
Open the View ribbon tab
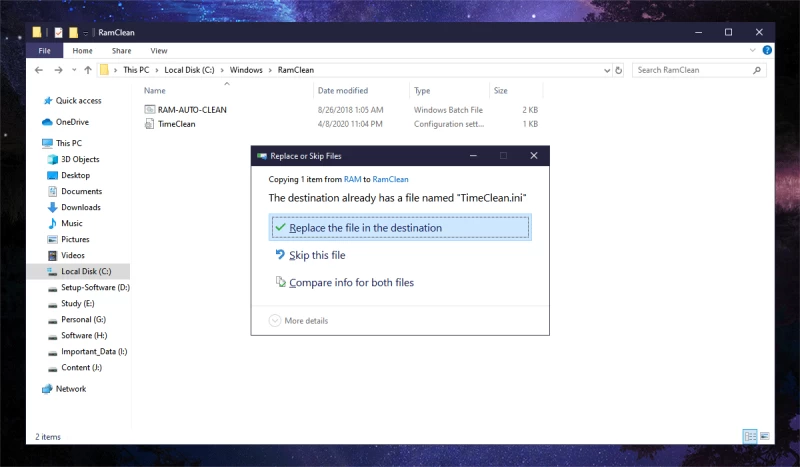tap(159, 51)
